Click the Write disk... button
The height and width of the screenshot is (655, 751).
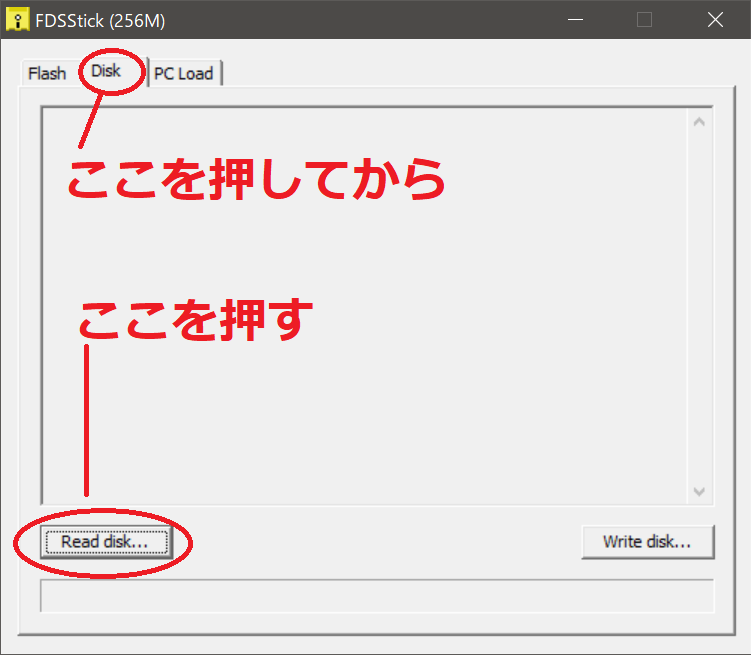pyautogui.click(x=648, y=542)
